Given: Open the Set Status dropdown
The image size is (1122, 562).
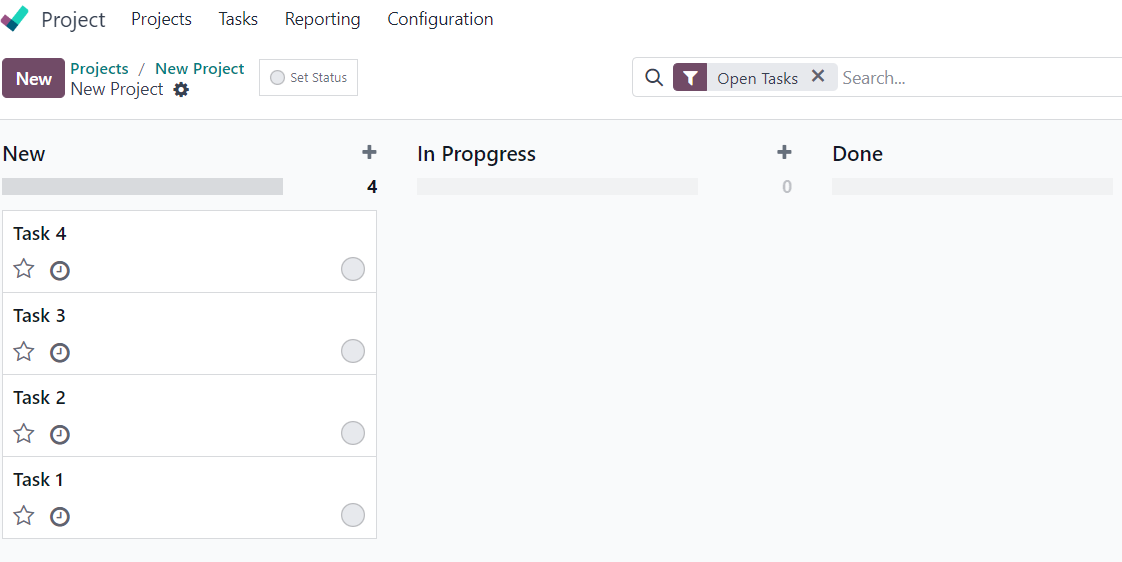Looking at the screenshot, I should tap(308, 77).
